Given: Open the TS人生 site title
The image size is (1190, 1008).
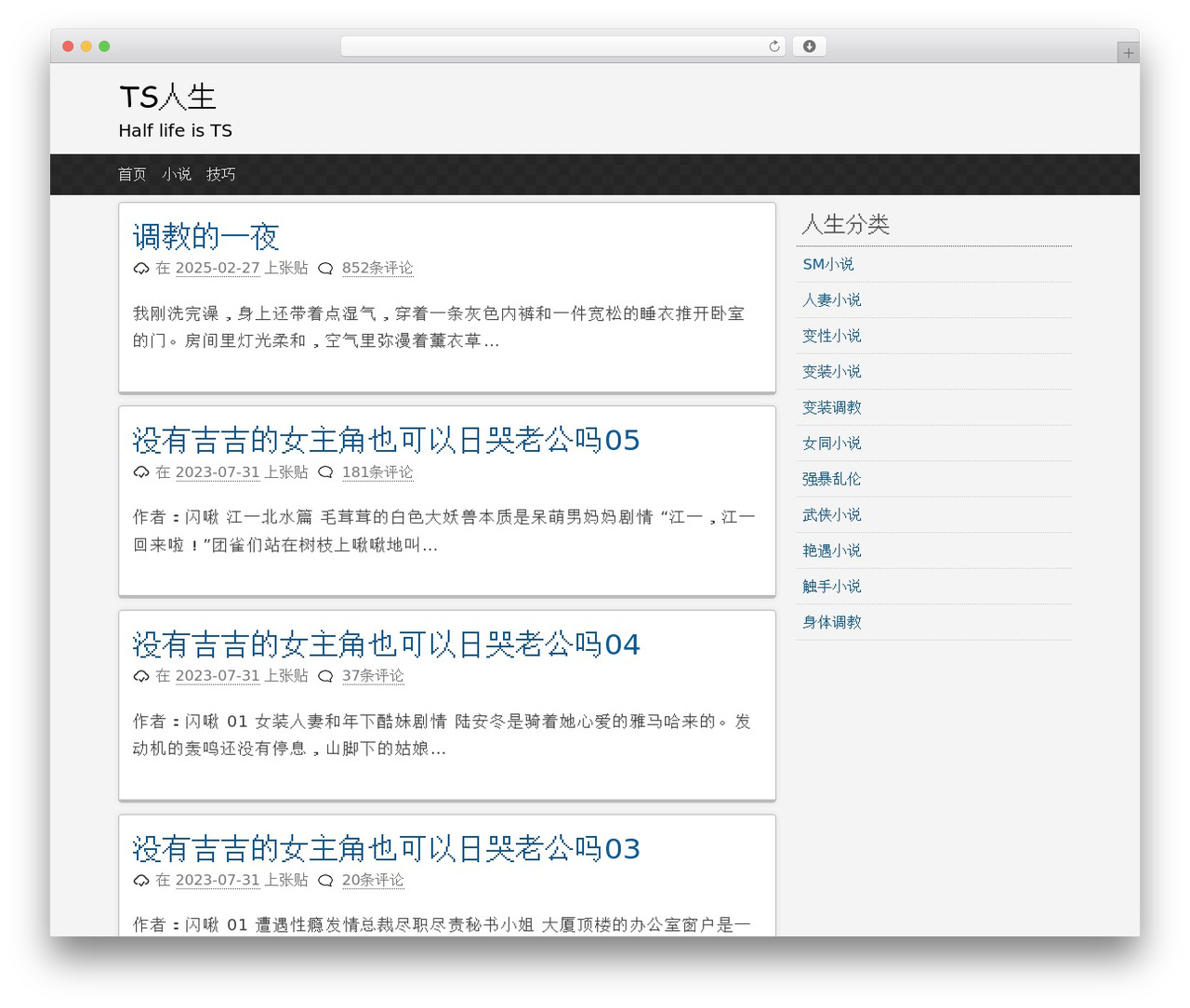Looking at the screenshot, I should pyautogui.click(x=167, y=97).
